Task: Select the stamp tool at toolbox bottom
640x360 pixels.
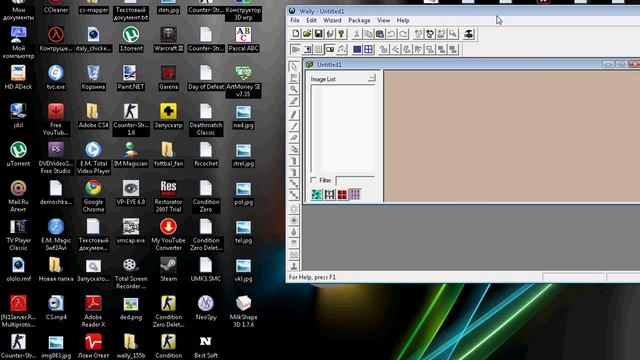Action: pos(294,266)
